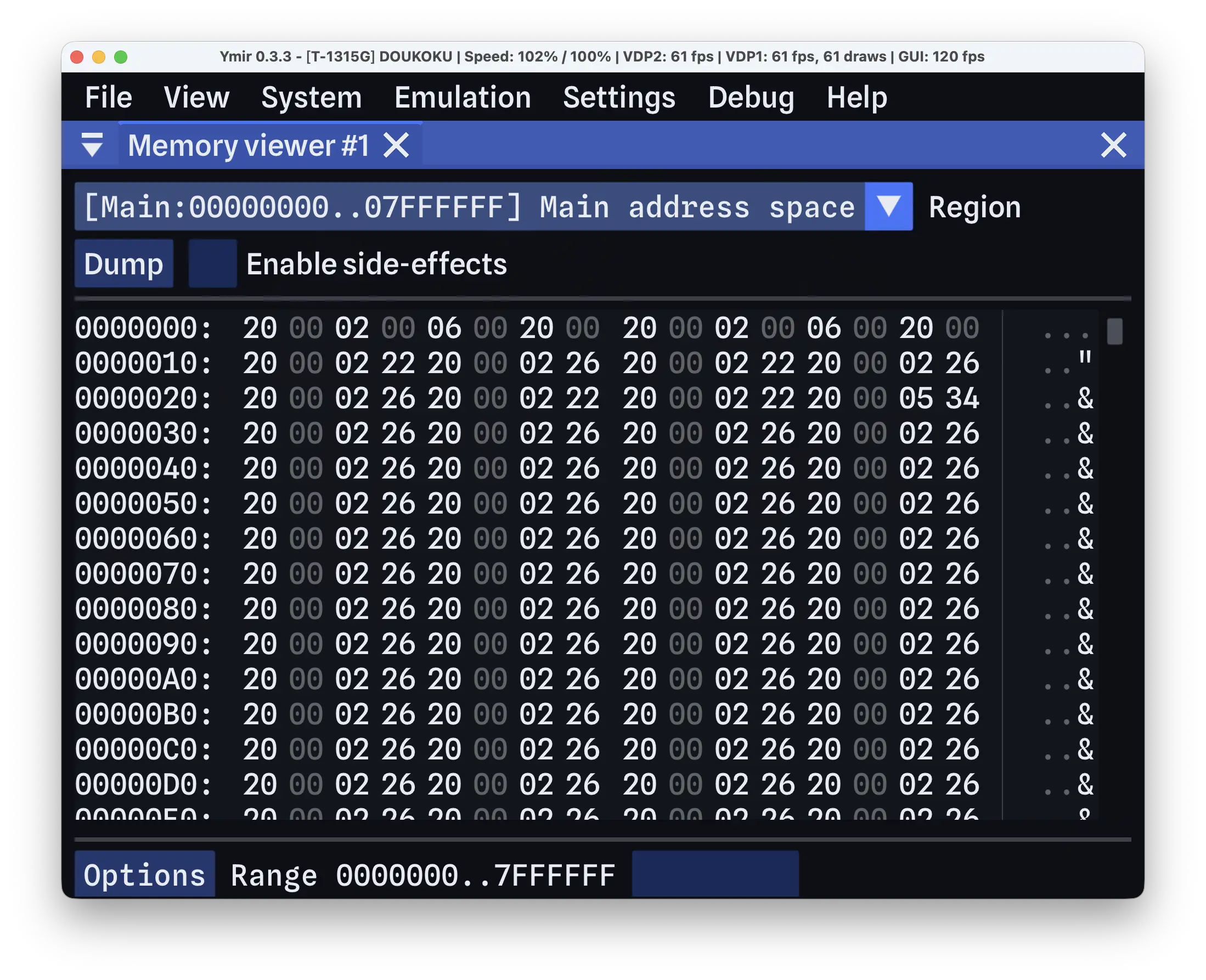Image resolution: width=1206 pixels, height=980 pixels.
Task: Open the System menu
Action: pos(312,97)
